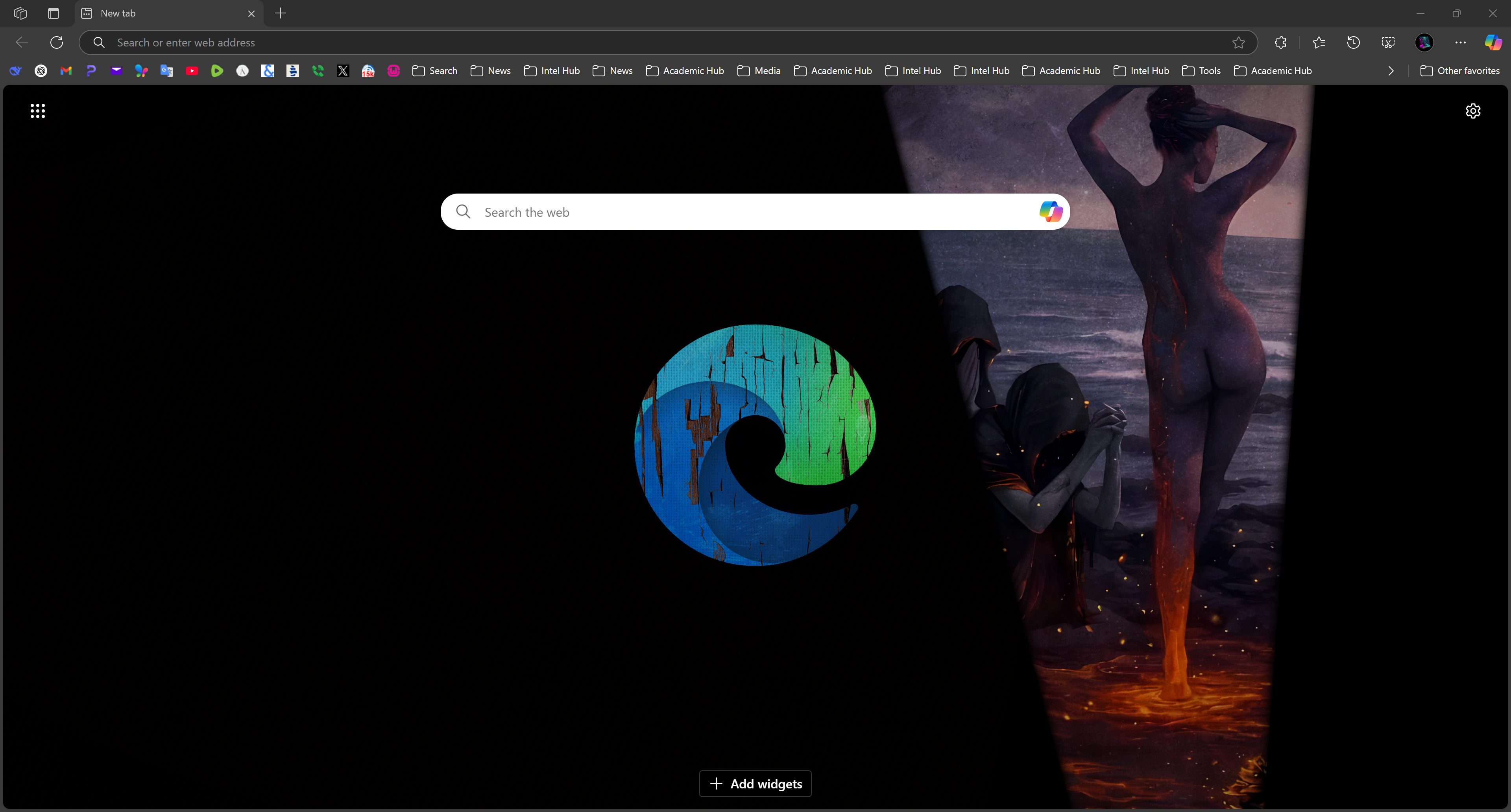This screenshot has height=812, width=1511.
Task: Open the Favorites hub icon
Action: point(1319,42)
